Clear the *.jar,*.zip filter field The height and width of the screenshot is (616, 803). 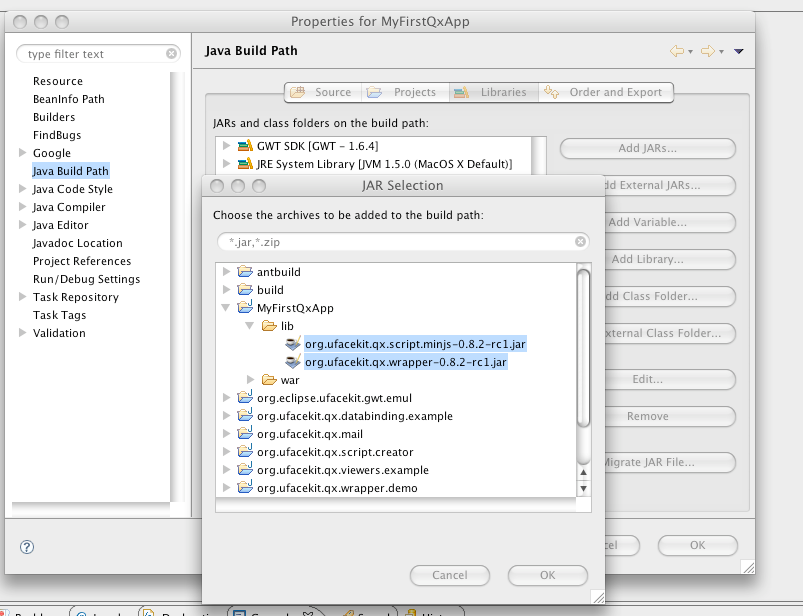coord(580,242)
